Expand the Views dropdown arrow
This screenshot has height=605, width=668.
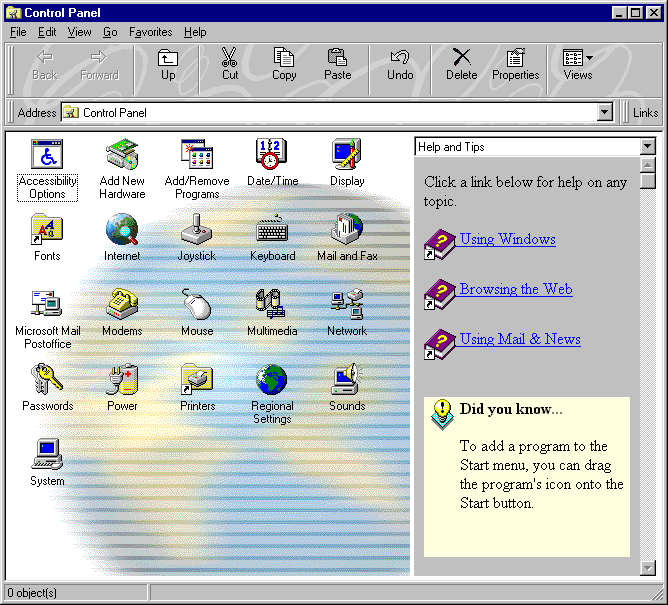(589, 58)
